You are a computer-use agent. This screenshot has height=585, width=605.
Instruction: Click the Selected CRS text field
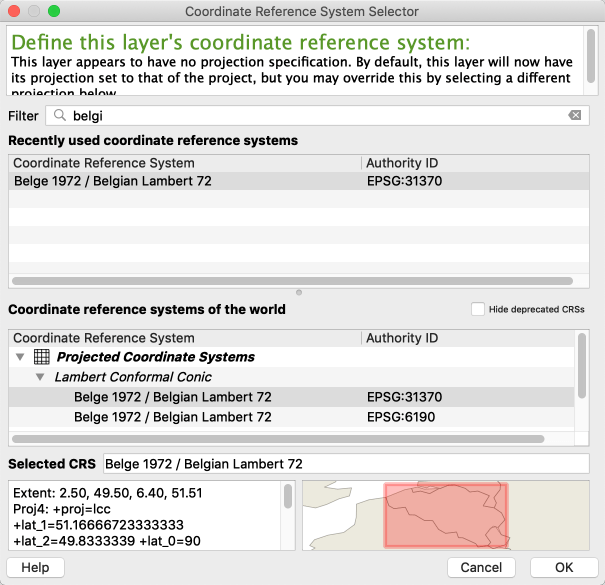coord(345,464)
